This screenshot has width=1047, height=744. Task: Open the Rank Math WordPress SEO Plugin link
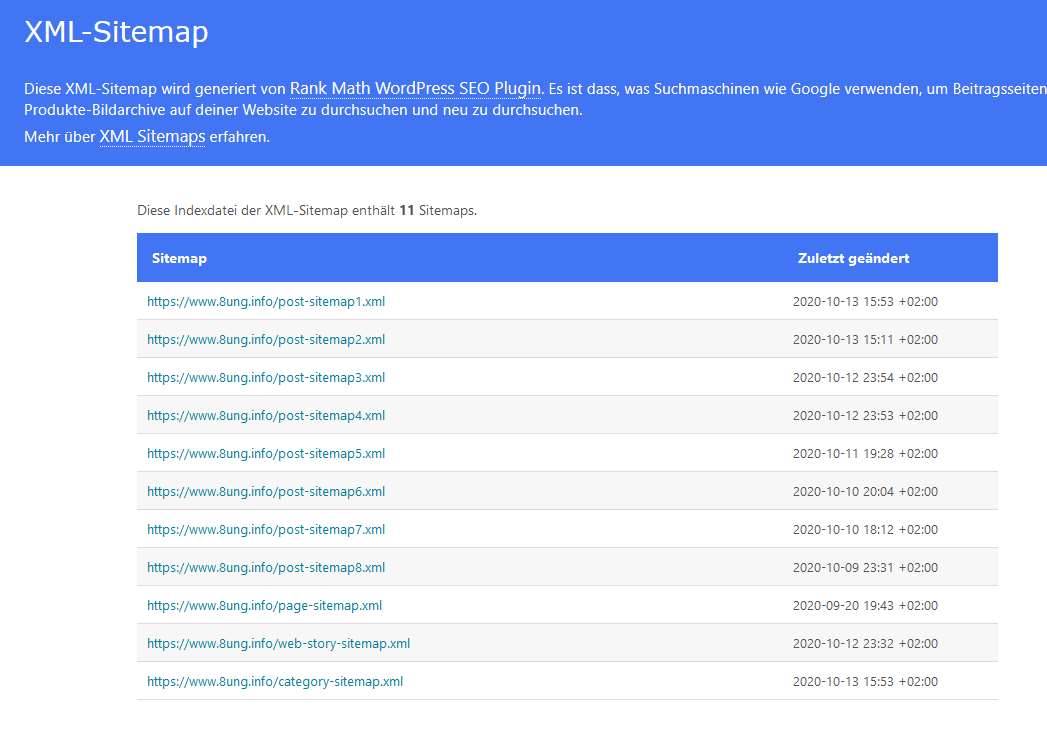(x=414, y=88)
